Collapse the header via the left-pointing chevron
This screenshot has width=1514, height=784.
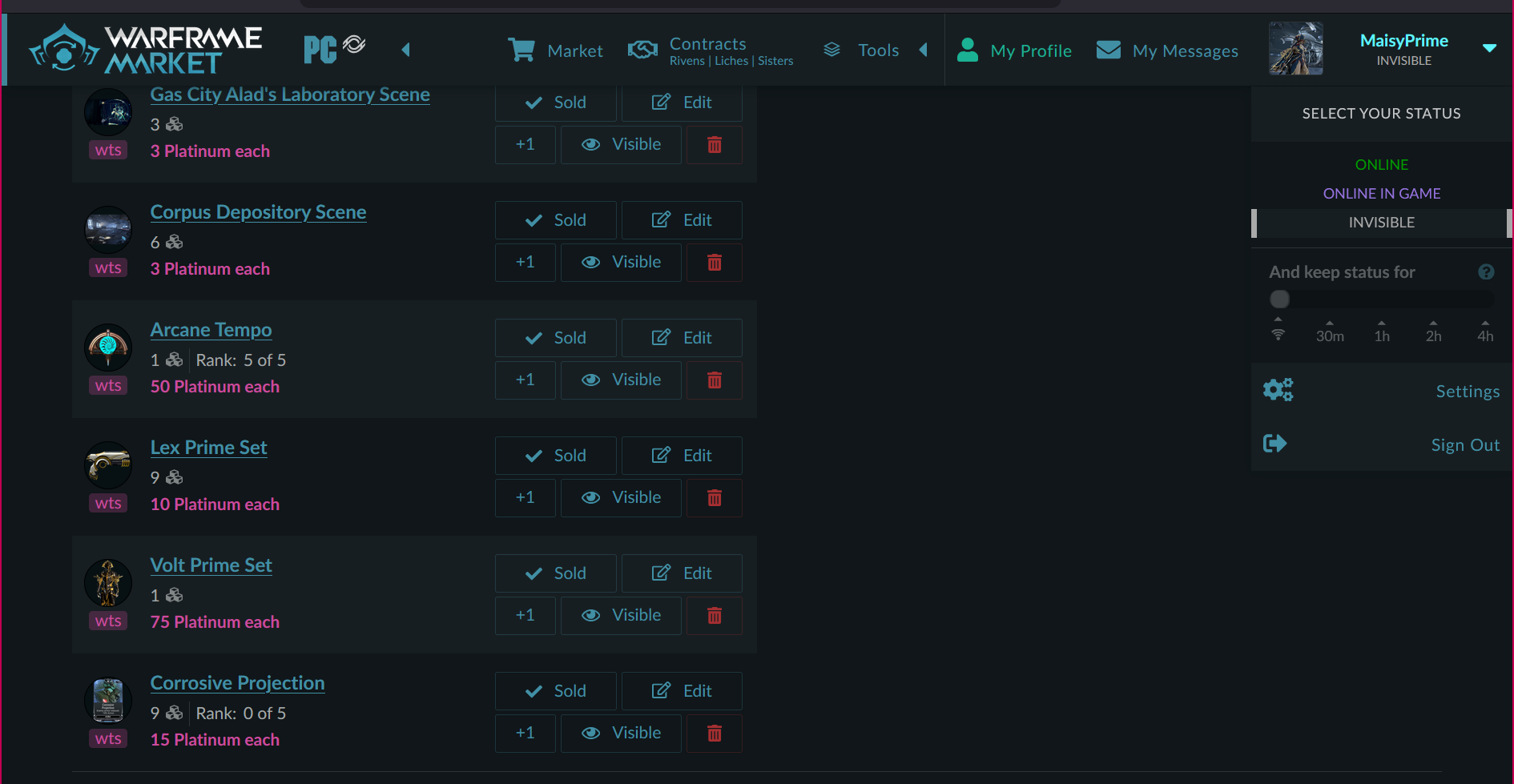406,49
